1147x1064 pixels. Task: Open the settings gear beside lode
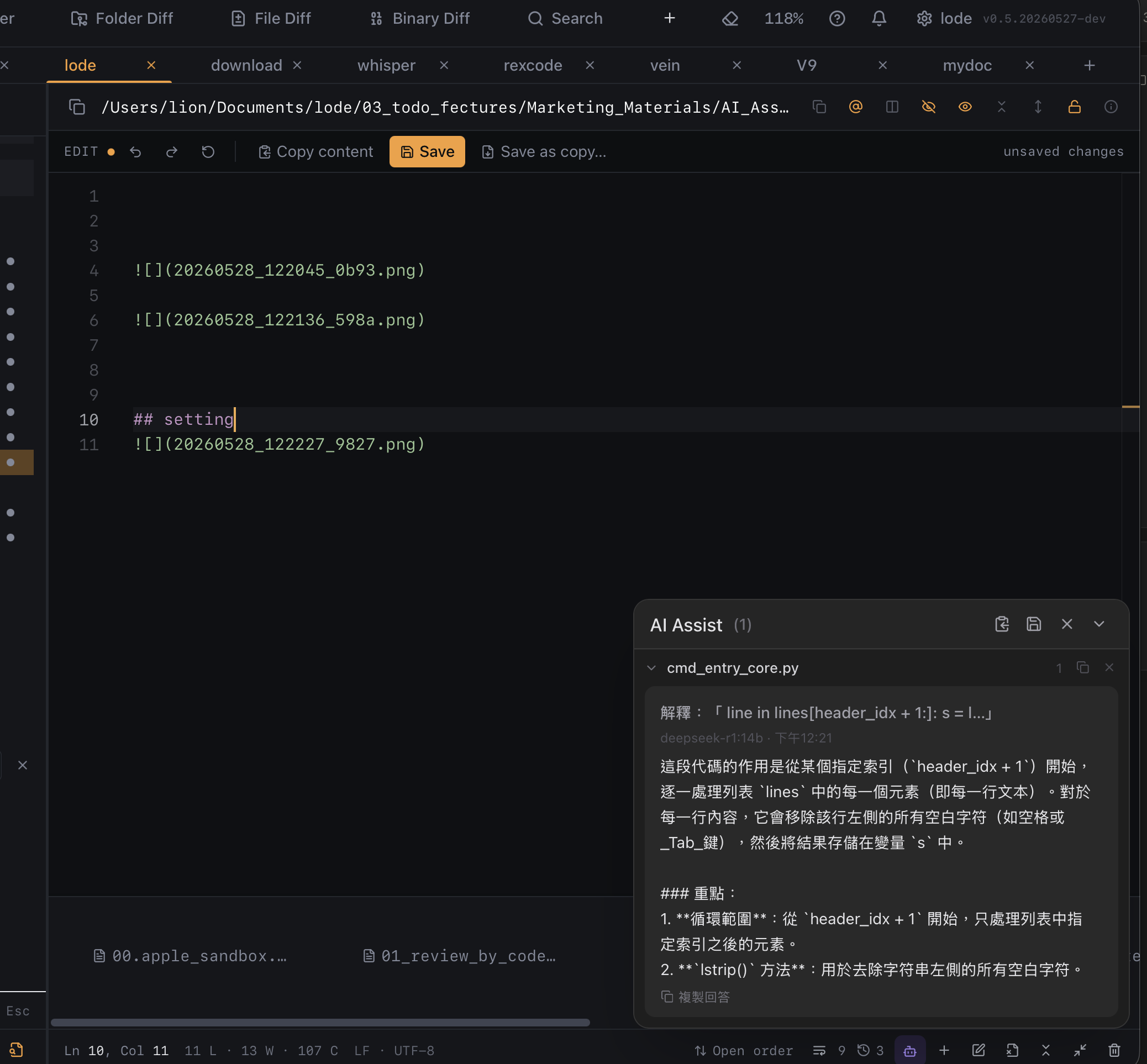924,18
